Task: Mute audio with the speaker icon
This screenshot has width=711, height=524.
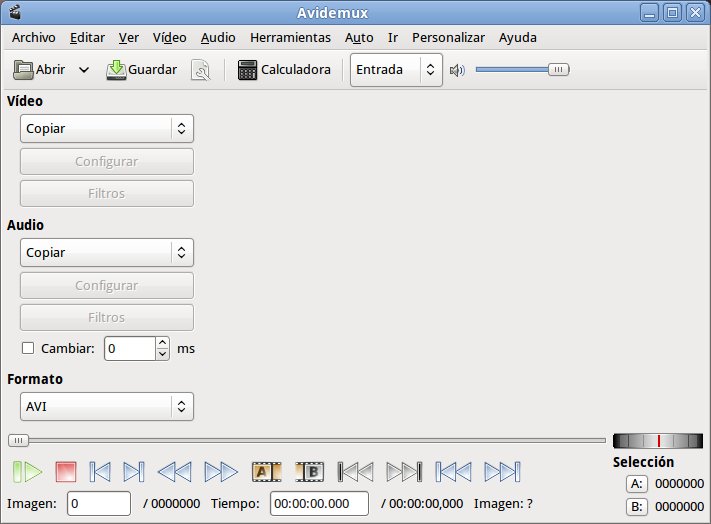Action: [457, 70]
